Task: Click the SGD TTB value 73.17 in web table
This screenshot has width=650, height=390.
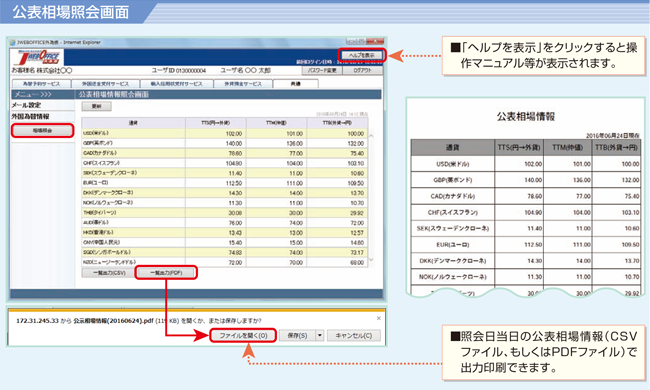Action: coord(357,253)
